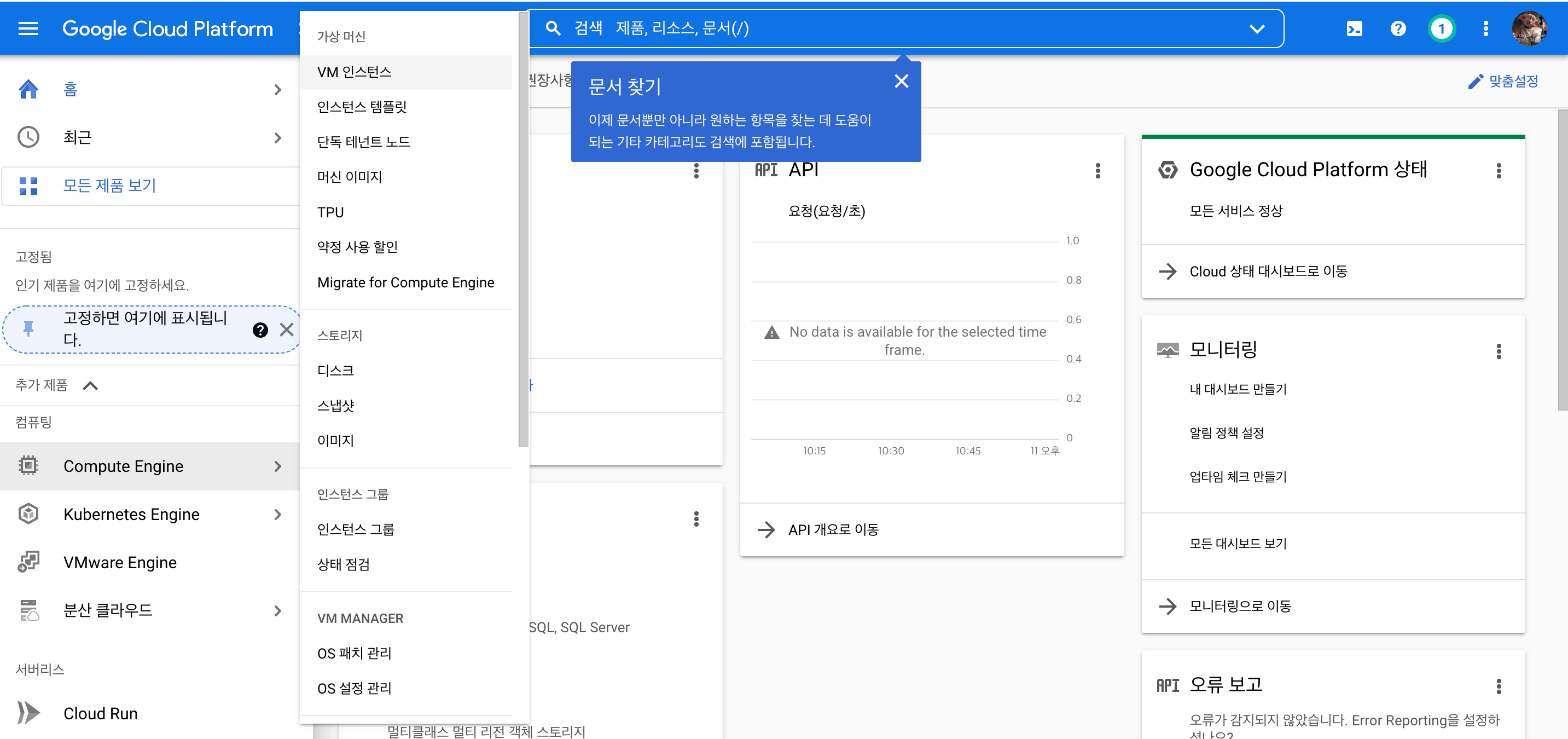Select VM 인스턴스 from submenu

[x=355, y=72]
